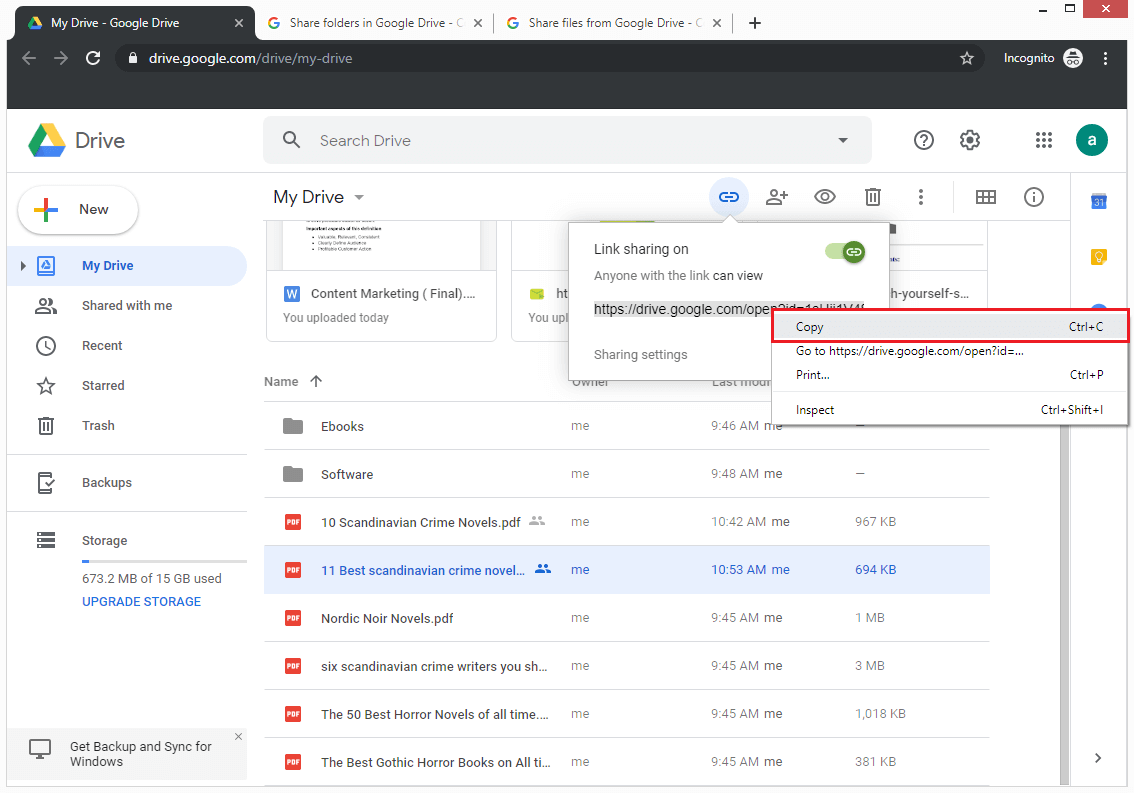Select The Best Gothic Horror Books file
The height and width of the screenshot is (793, 1134).
coord(626,762)
